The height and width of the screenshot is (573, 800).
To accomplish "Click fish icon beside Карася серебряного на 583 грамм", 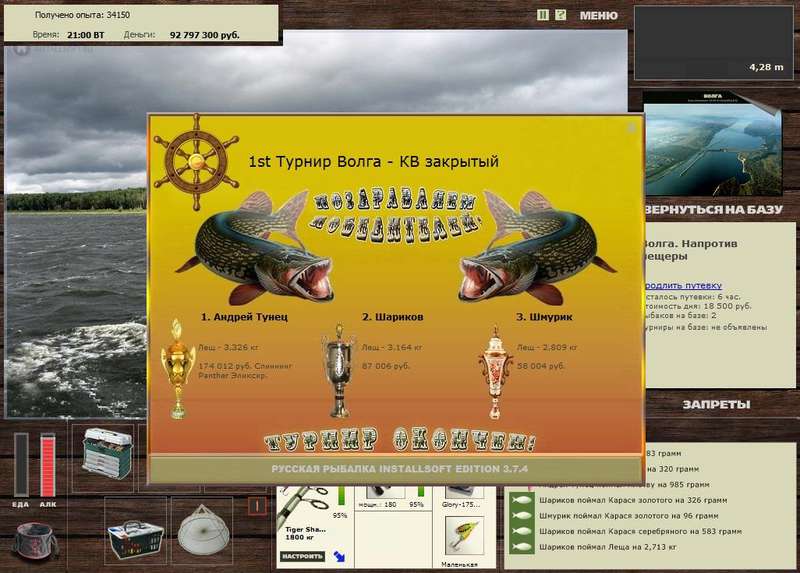I will (521, 531).
